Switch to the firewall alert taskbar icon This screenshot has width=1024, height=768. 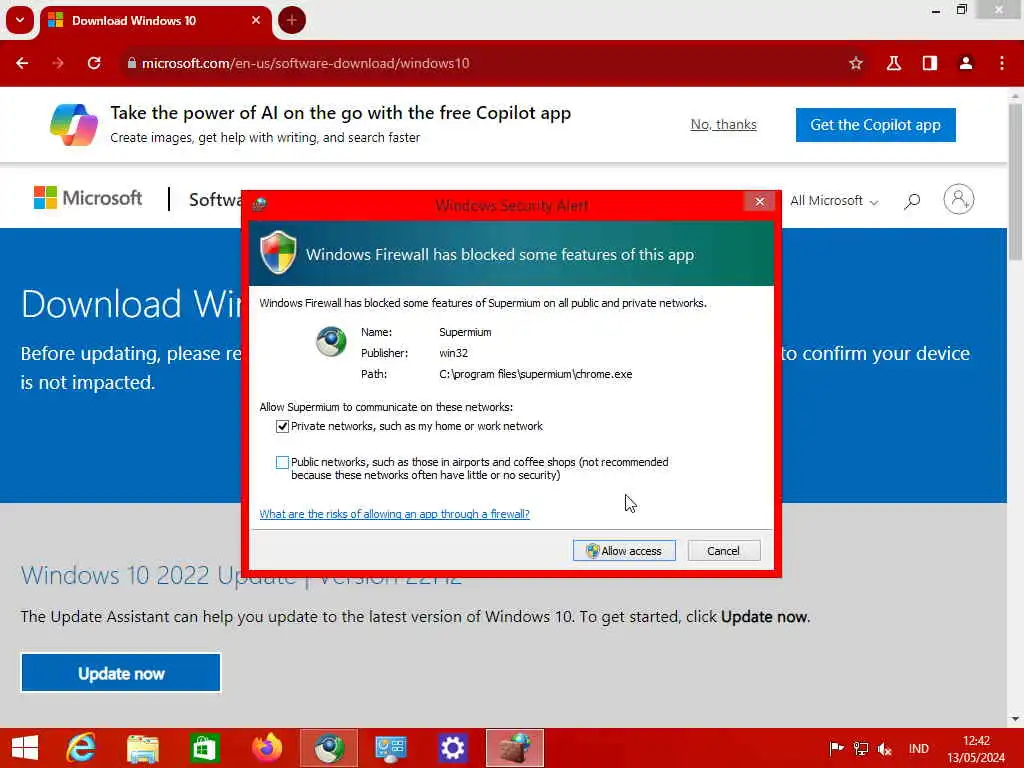click(x=515, y=748)
